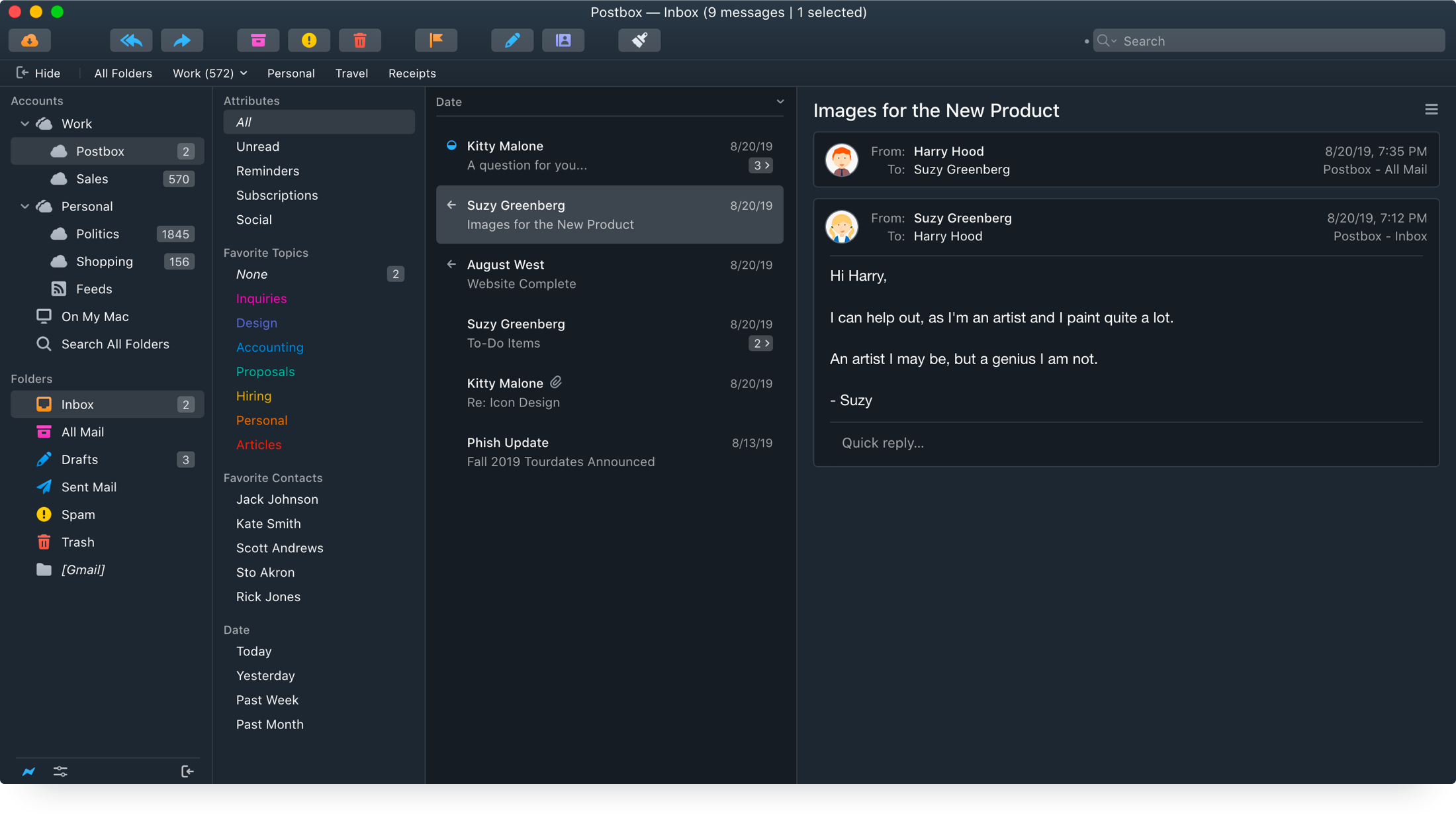Click the orange flag toolbar icon
The width and height of the screenshot is (1456, 821).
point(436,40)
